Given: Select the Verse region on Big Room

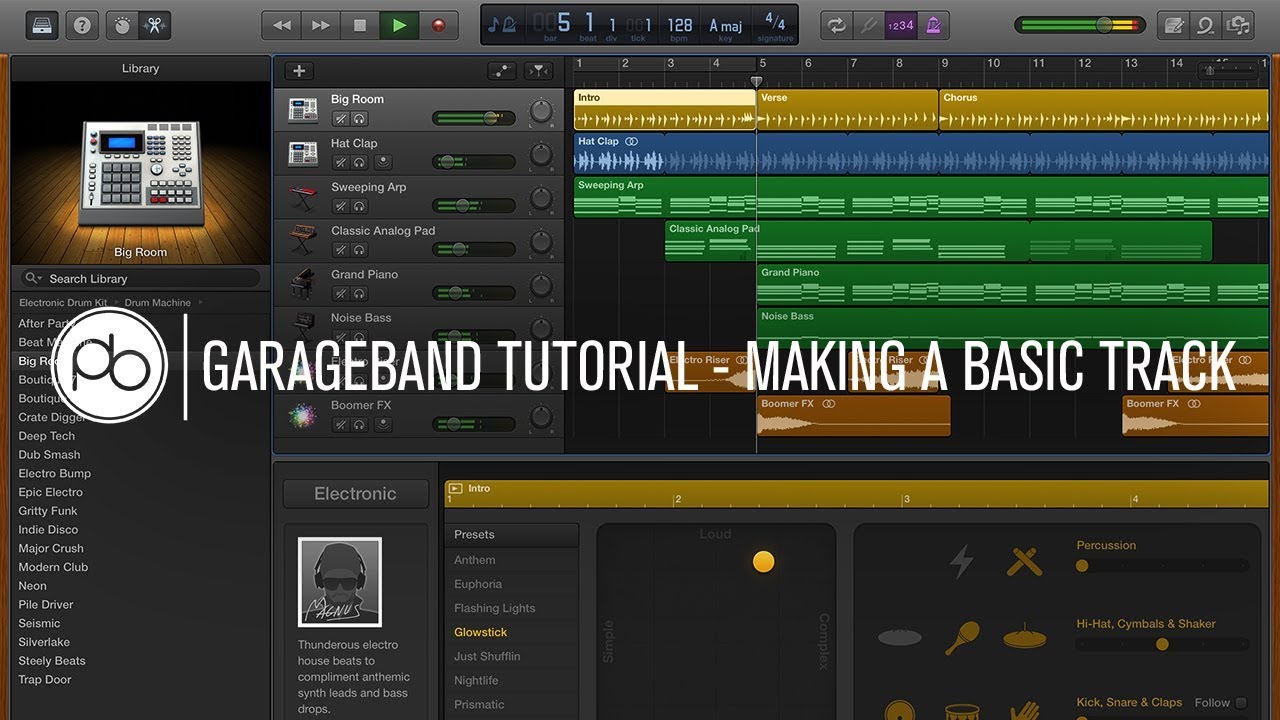Looking at the screenshot, I should [x=847, y=110].
